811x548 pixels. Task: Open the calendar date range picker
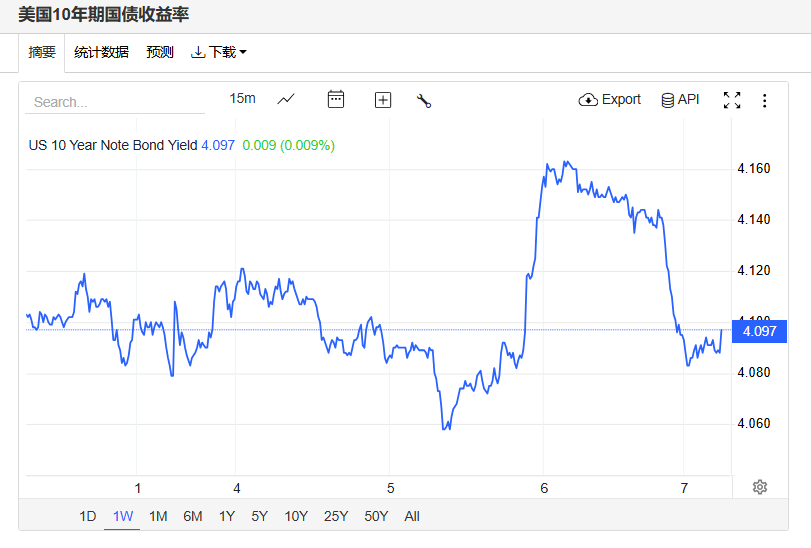click(x=336, y=99)
